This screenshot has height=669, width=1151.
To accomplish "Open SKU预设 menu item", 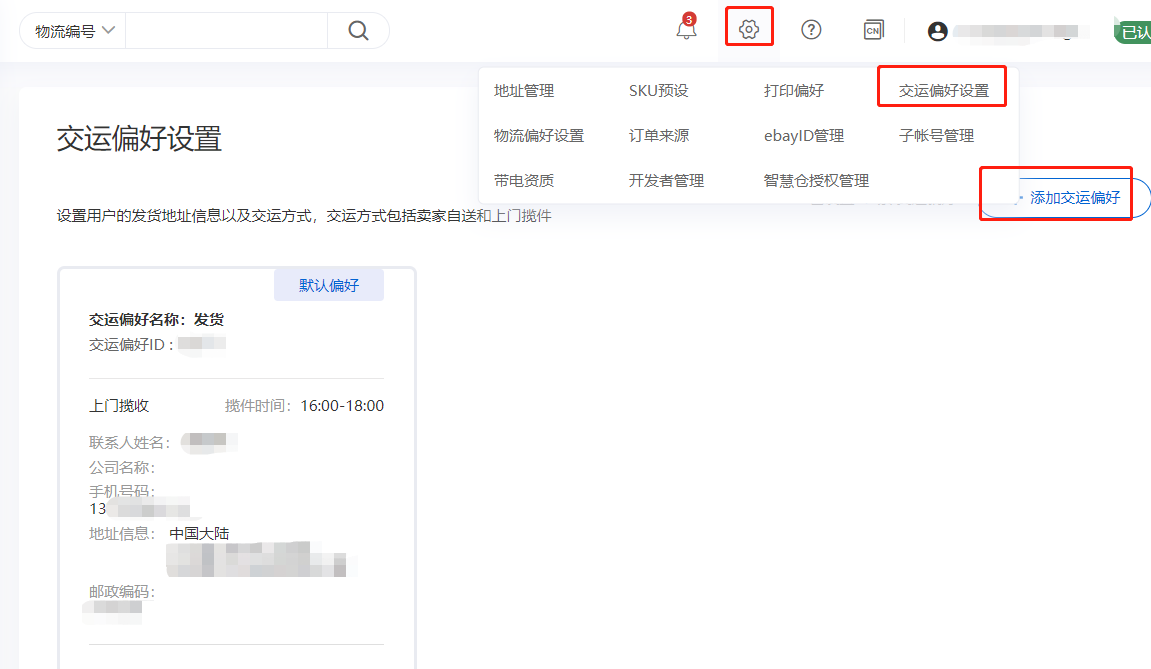I will coord(658,91).
